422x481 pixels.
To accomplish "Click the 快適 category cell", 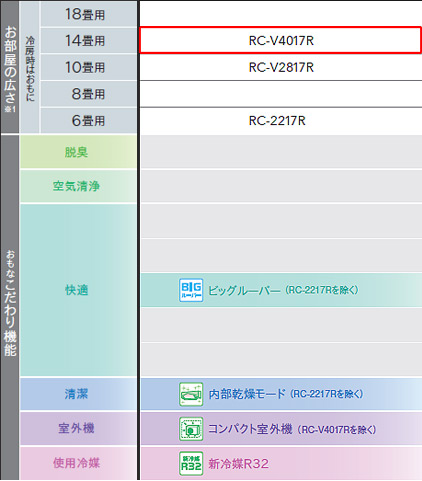I will (78, 290).
